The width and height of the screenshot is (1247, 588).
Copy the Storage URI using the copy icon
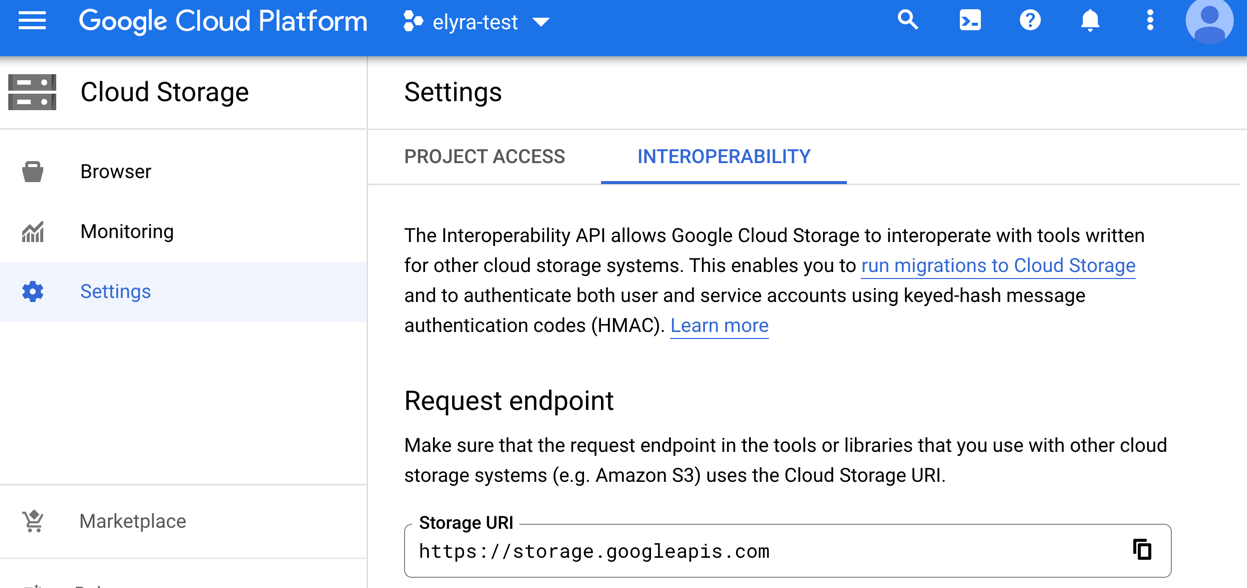pos(1140,550)
